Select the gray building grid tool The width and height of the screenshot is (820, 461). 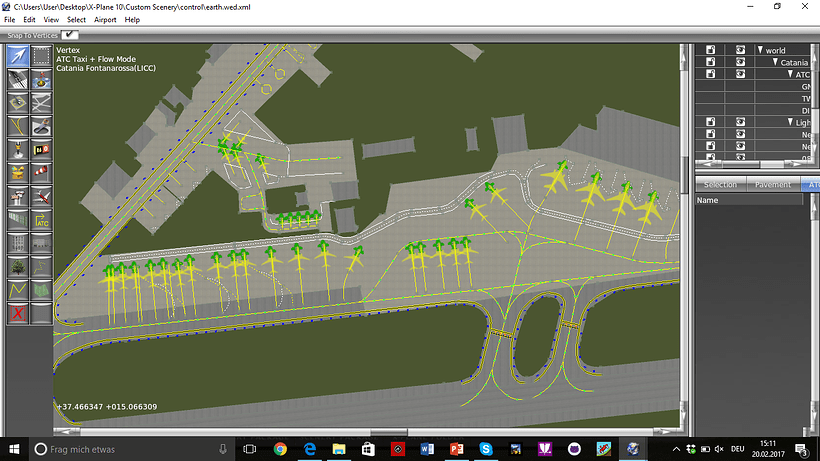(x=18, y=244)
